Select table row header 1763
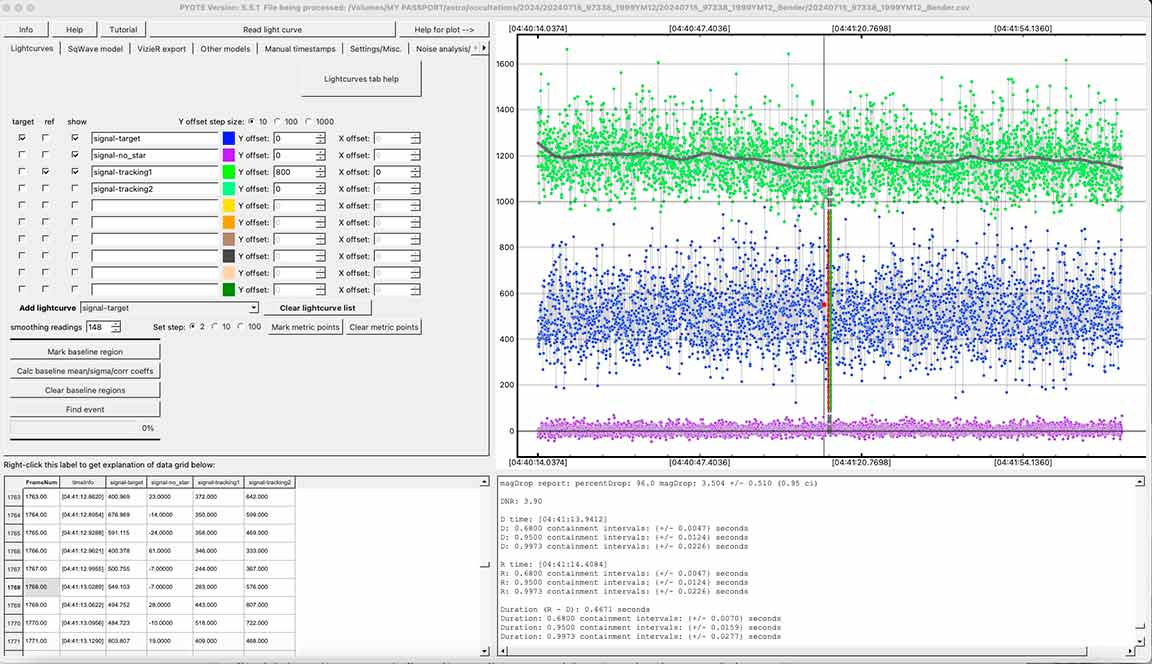This screenshot has width=1152, height=664. 14,497
